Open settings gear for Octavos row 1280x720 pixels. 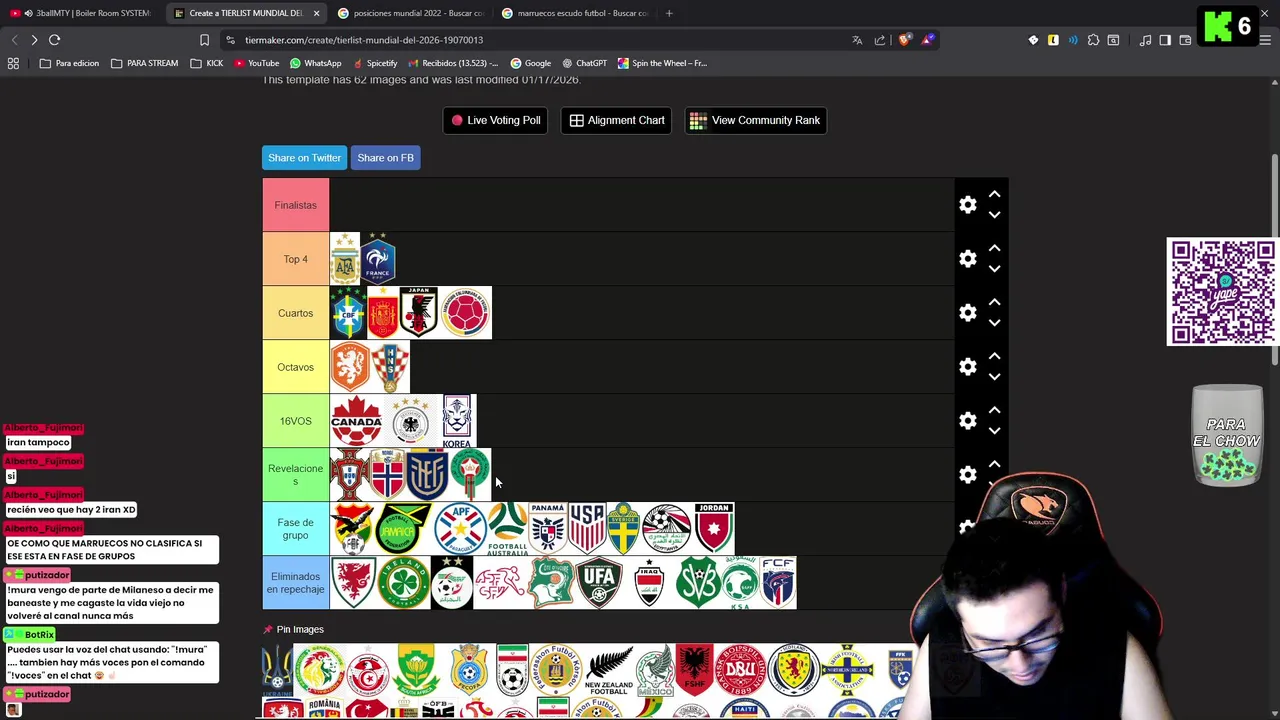pos(967,367)
